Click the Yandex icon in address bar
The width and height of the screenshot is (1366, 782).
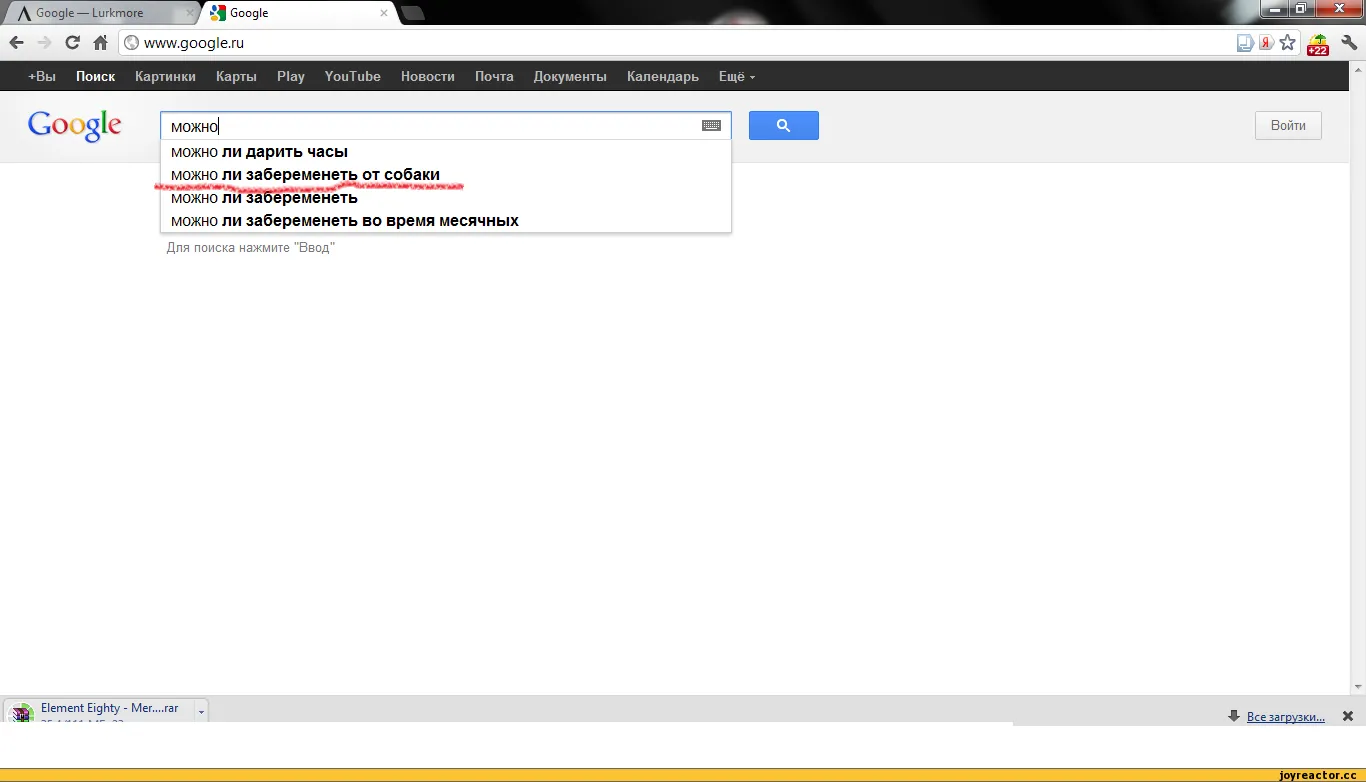(1266, 43)
